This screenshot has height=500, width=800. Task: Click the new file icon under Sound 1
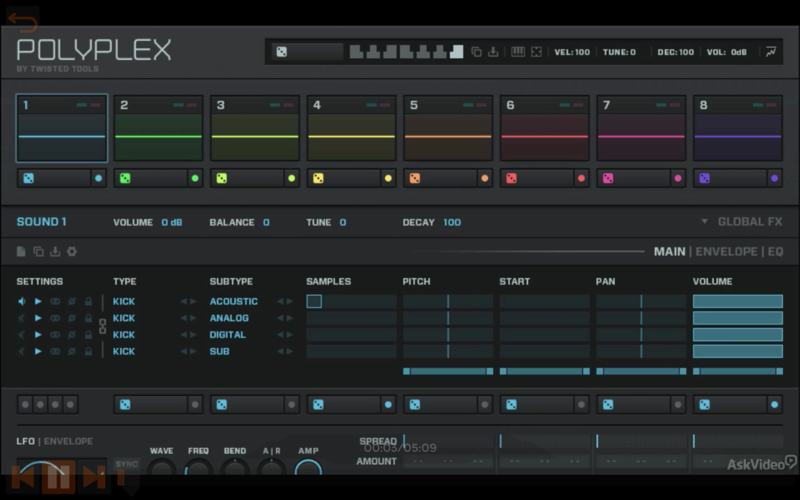pos(21,251)
